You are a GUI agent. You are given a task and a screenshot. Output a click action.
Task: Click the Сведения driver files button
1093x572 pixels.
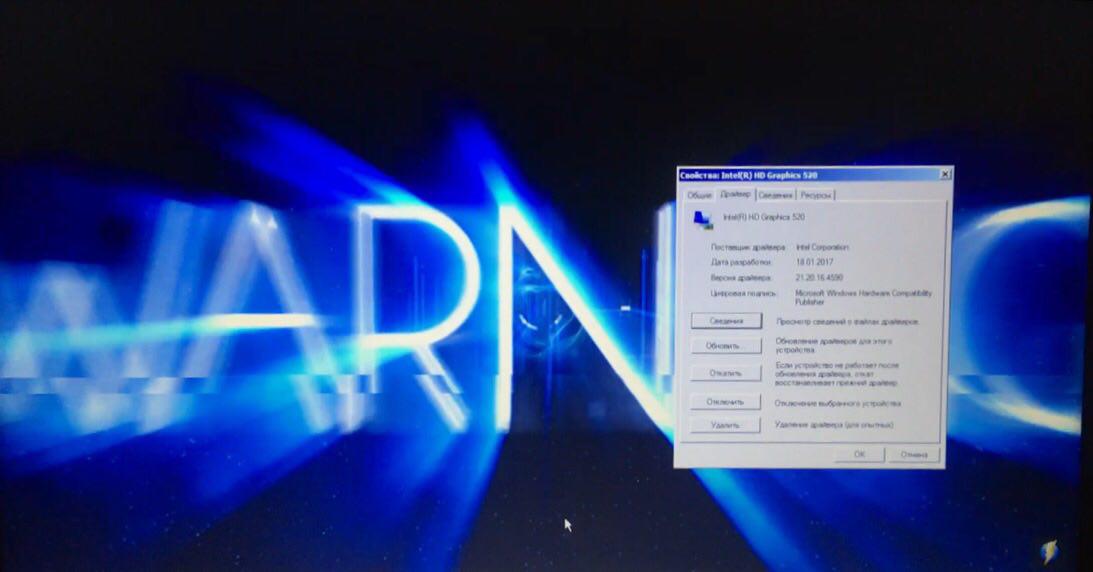point(726,321)
